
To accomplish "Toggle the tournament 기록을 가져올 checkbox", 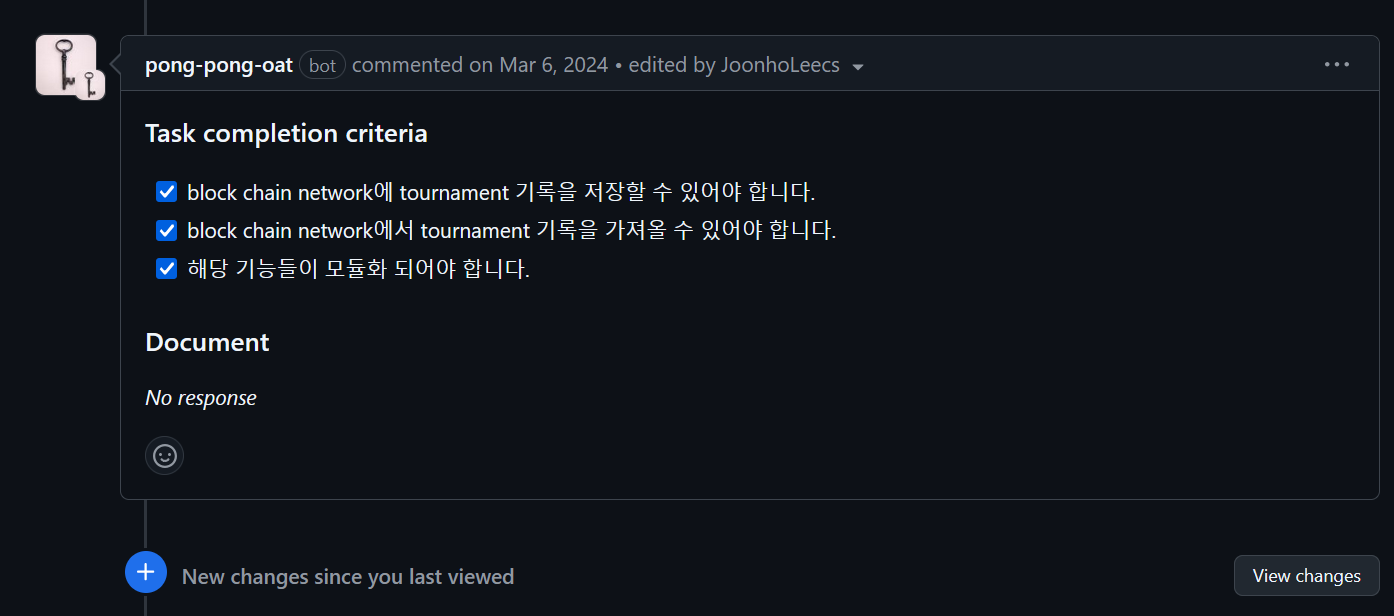I will click(x=167, y=231).
